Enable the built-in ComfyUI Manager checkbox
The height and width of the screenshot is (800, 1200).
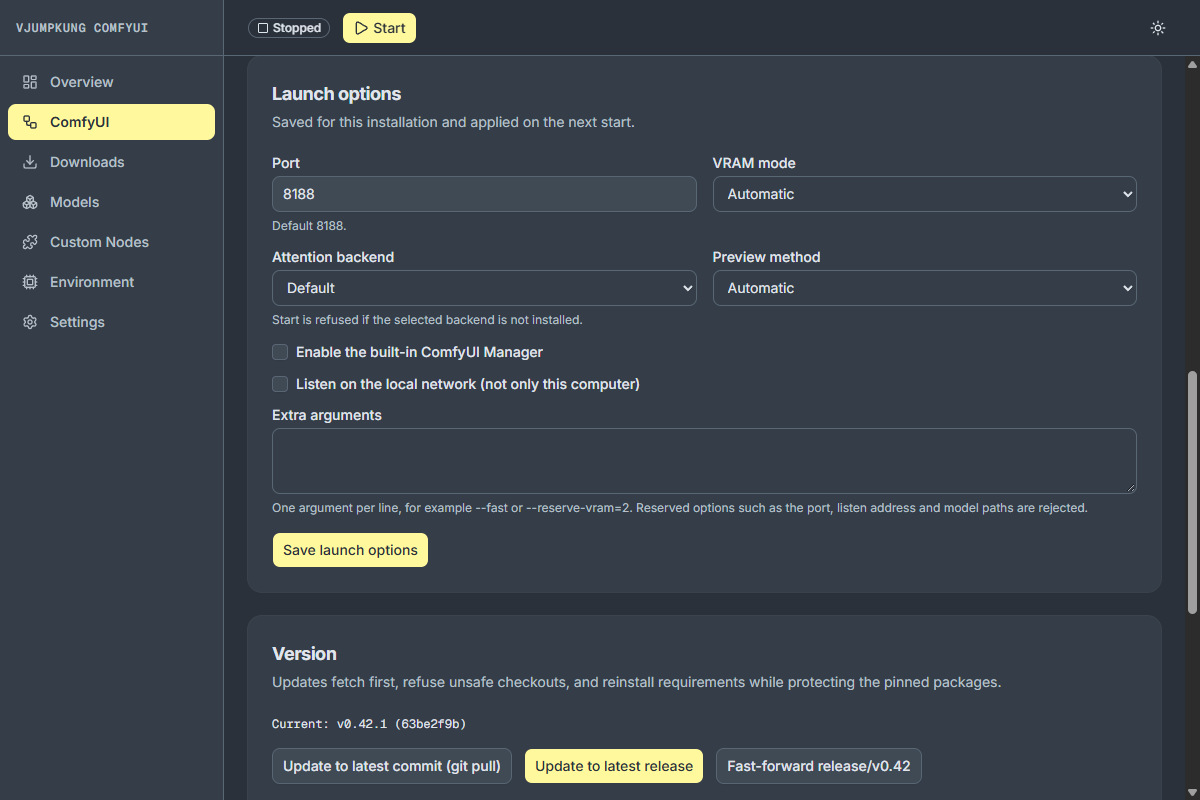pos(280,352)
